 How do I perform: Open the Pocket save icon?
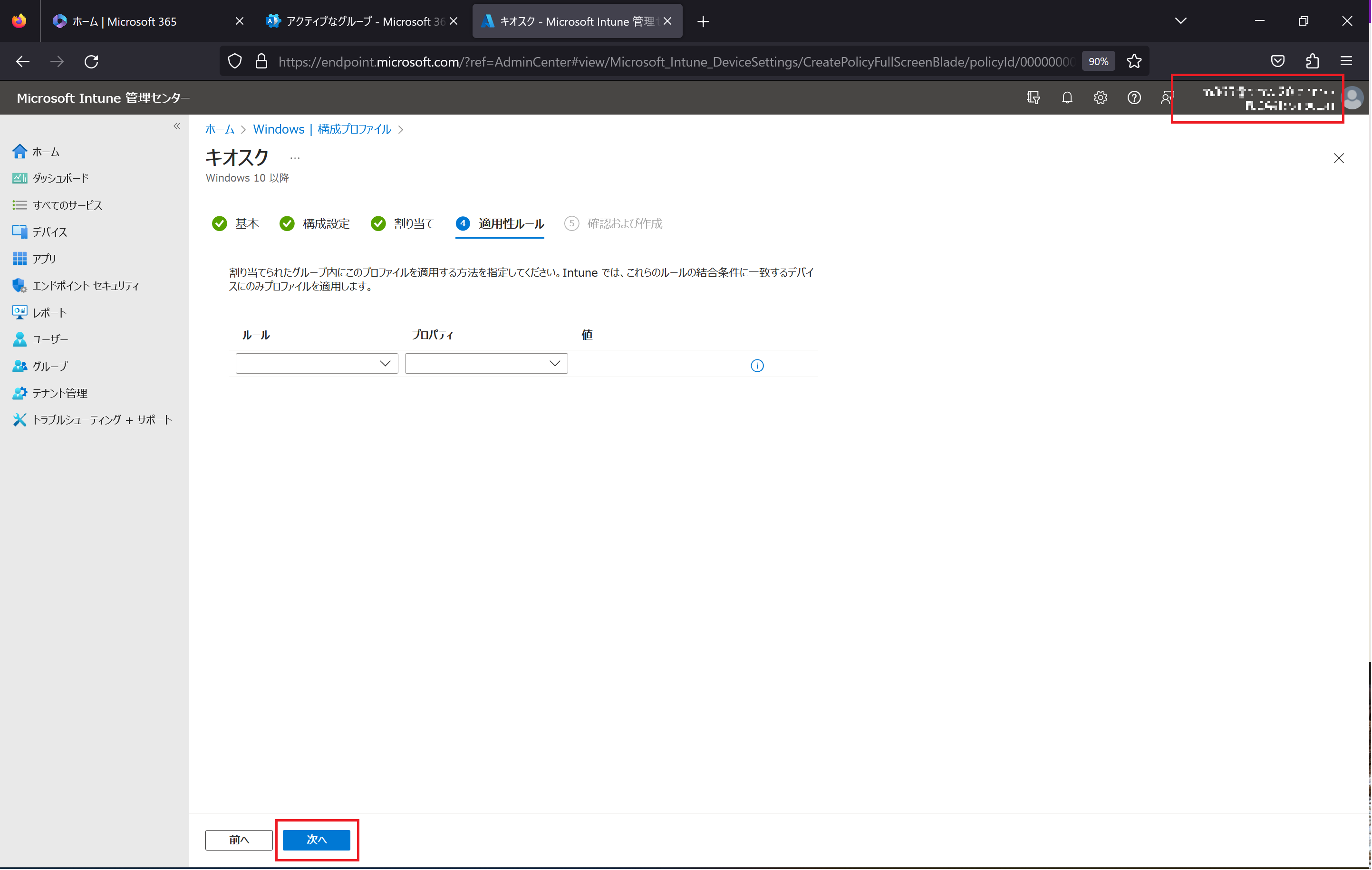pos(1277,61)
